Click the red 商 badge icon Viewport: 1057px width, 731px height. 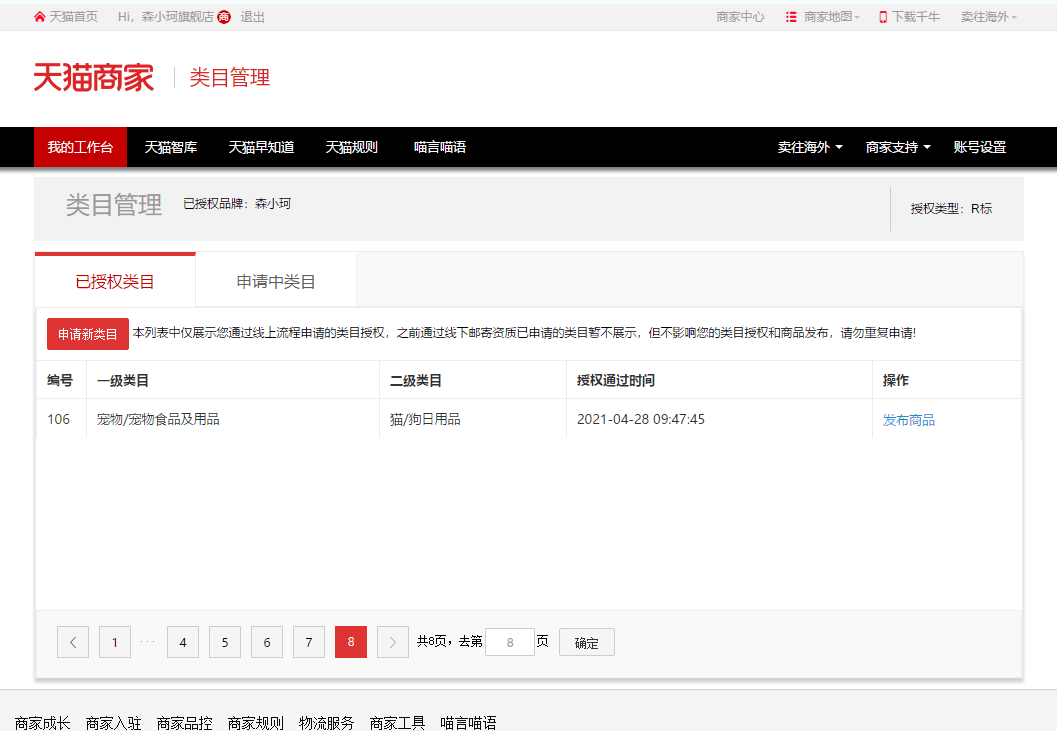(x=224, y=17)
